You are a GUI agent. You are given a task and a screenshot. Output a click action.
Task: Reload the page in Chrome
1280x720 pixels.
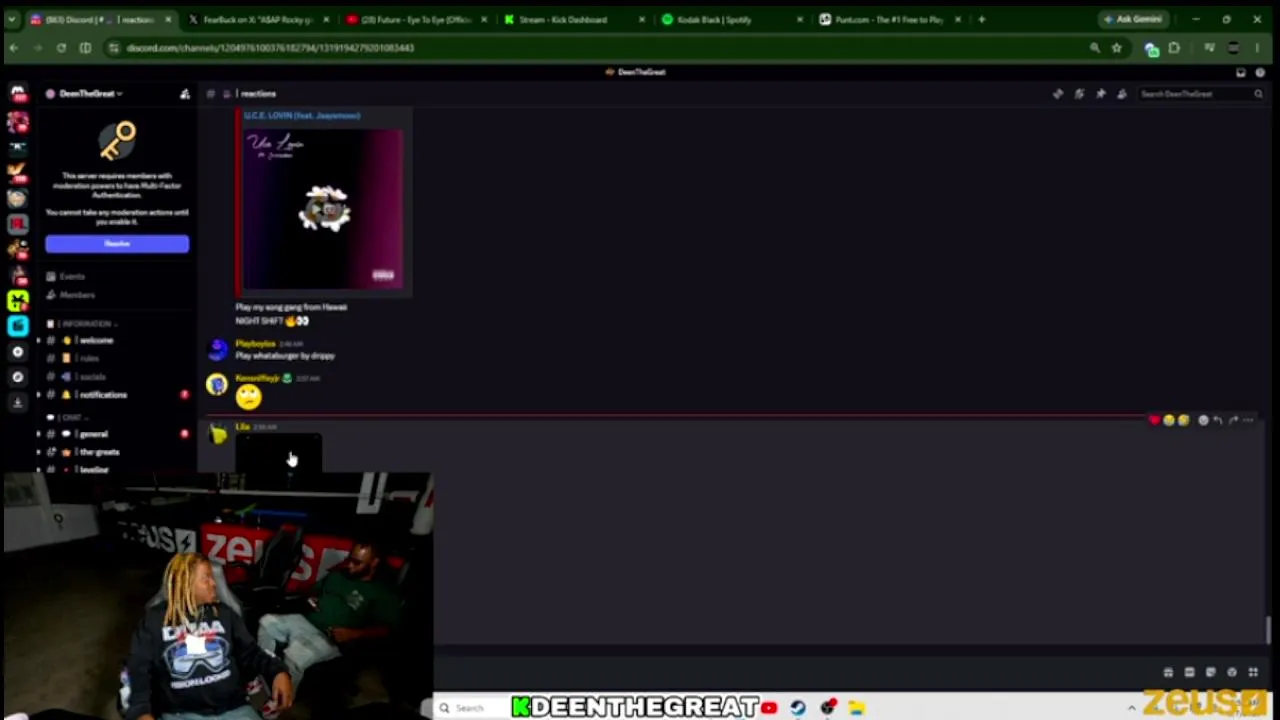click(61, 48)
